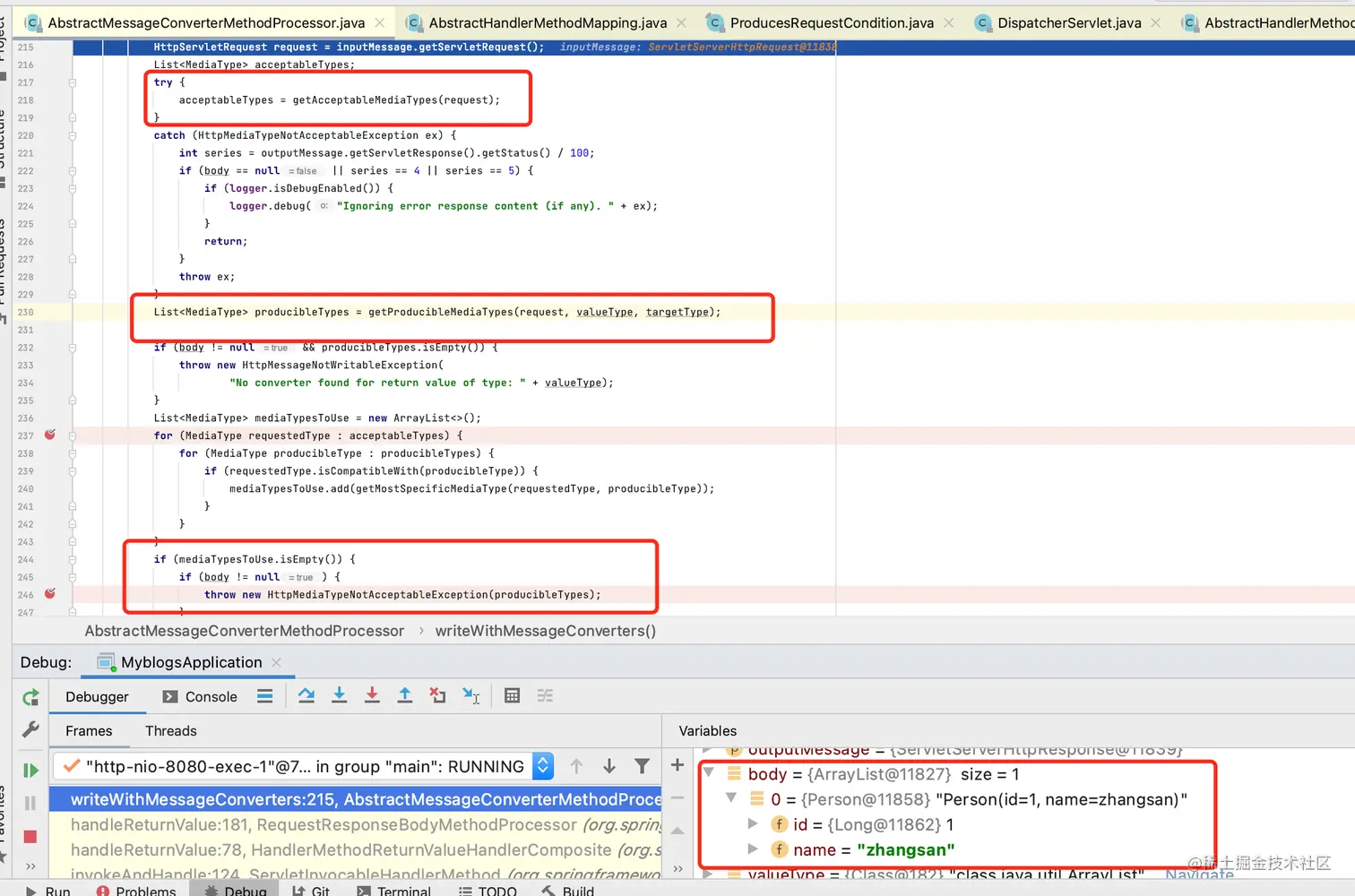Click AbstractMessageConverterMethodProcessor in breadcrumb
The image size is (1355, 896).
click(245, 631)
